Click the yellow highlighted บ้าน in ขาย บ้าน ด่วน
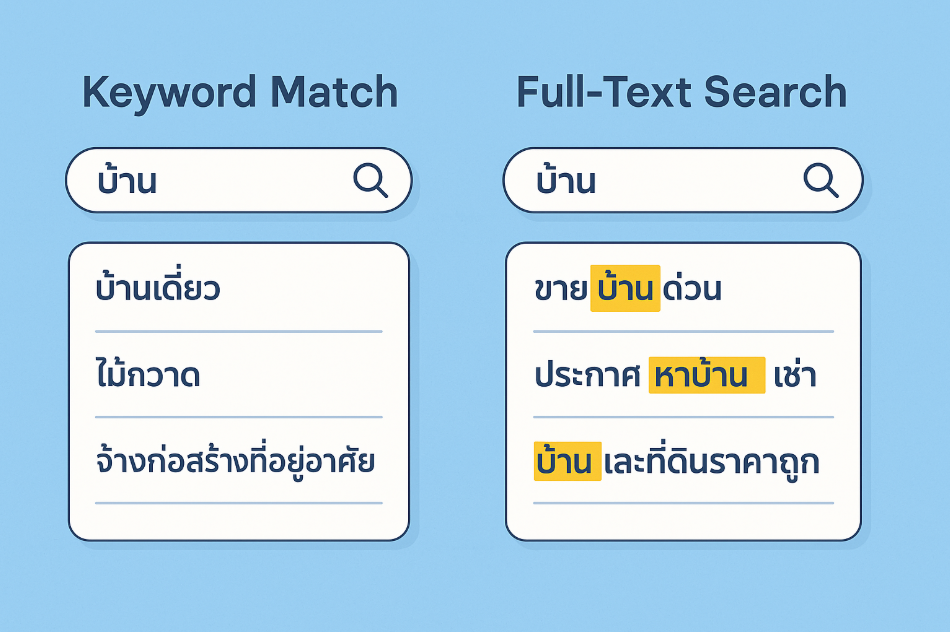950x632 pixels. 625,288
